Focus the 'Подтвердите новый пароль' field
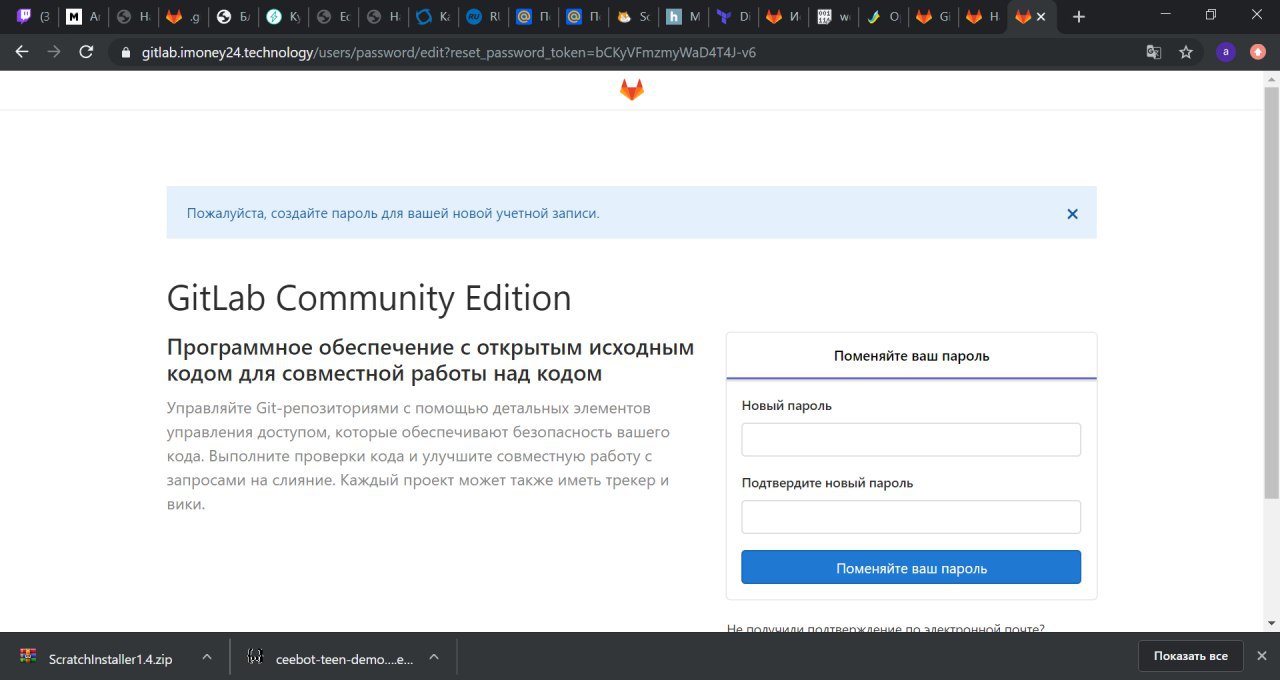The width and height of the screenshot is (1280, 680). (911, 517)
